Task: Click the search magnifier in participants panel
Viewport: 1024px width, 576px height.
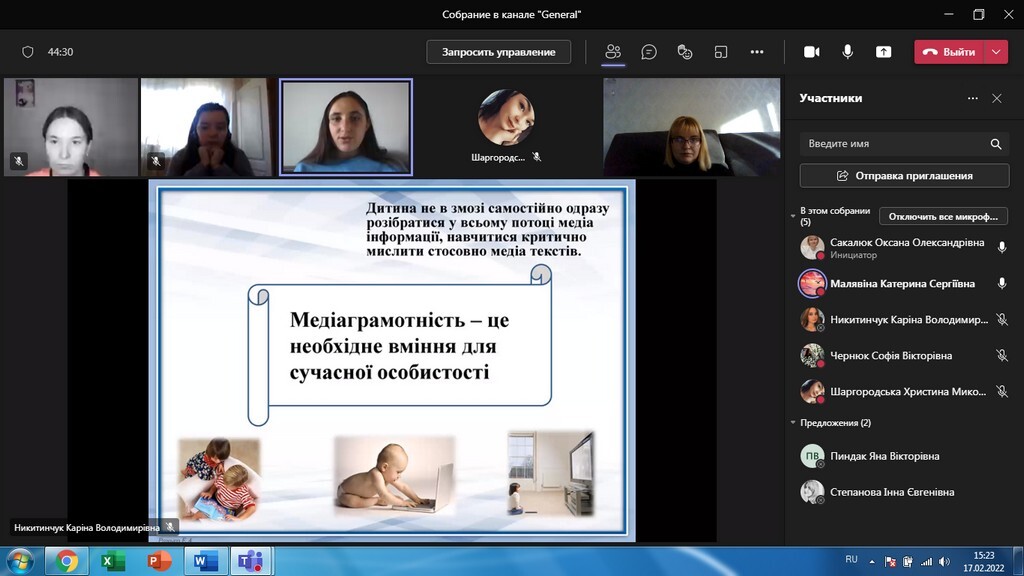Action: coord(996,144)
